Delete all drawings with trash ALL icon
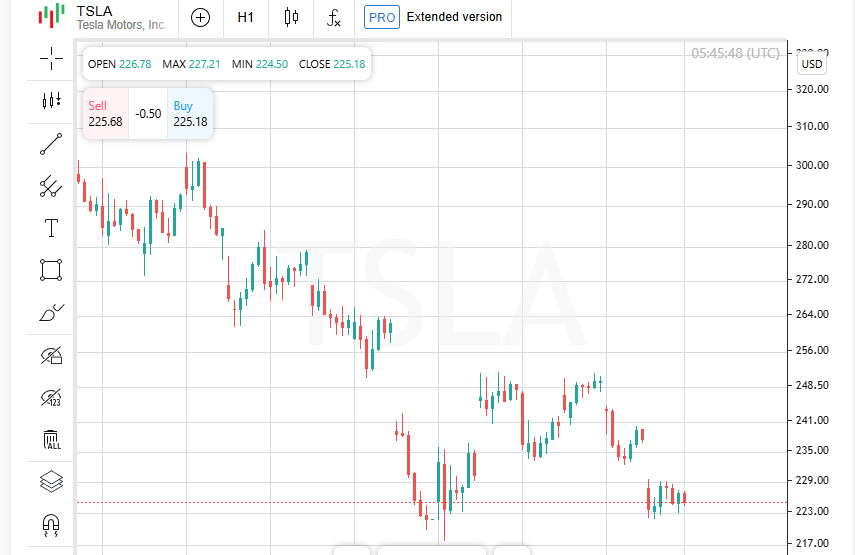Screen dimensions: 855x555 [x=51, y=439]
